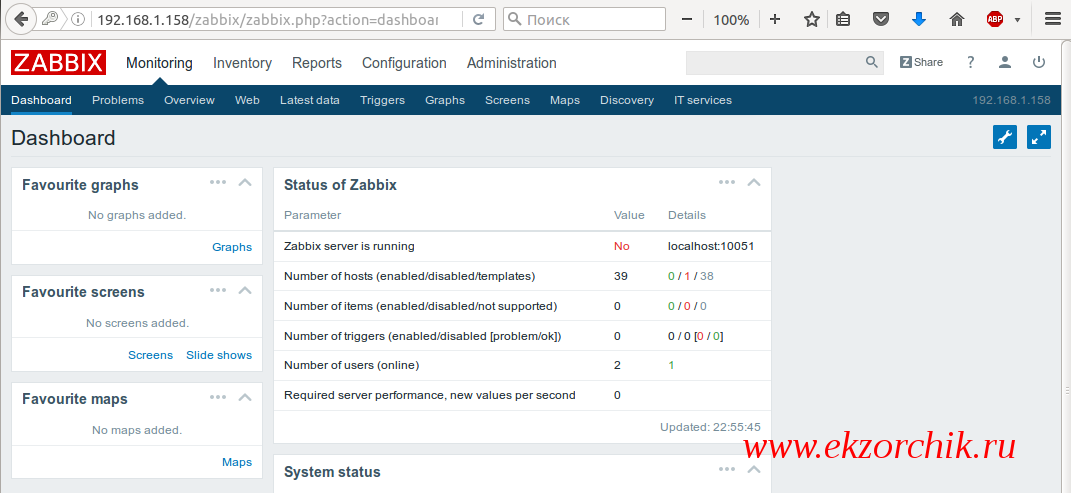Viewport: 1071px width, 493px height.
Task: Open Status of Zabbix widget menu dots
Action: click(727, 182)
